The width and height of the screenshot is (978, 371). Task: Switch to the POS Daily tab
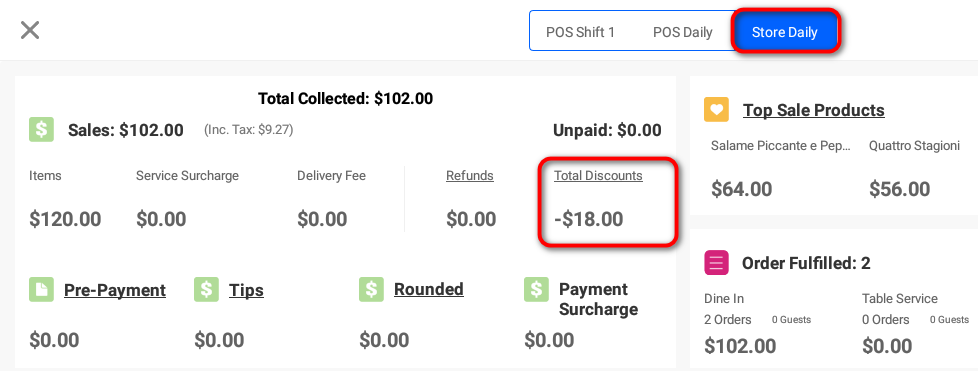[x=682, y=32]
